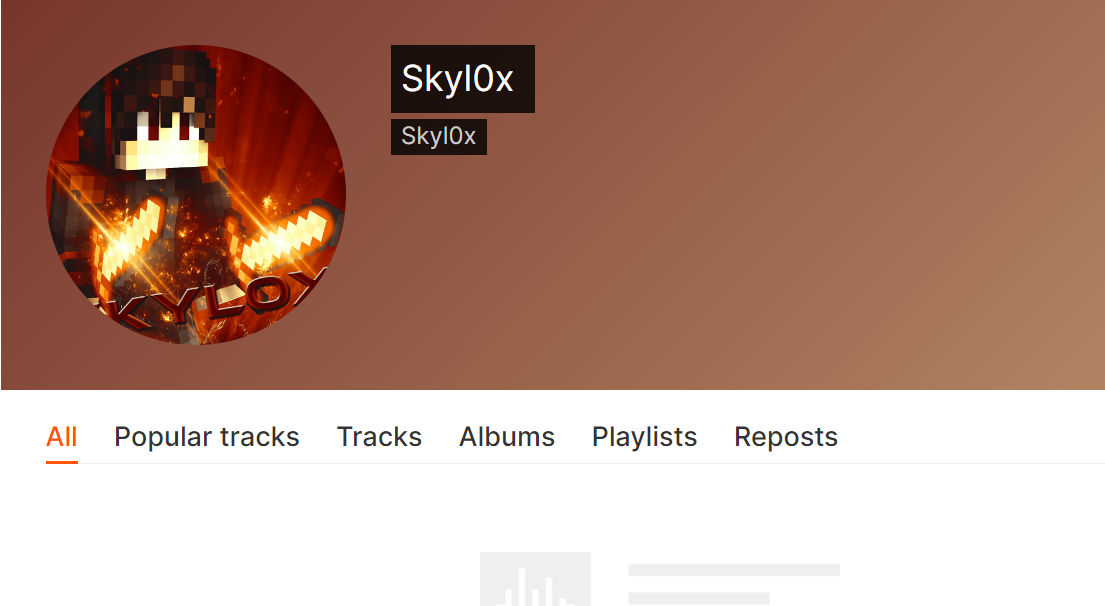
Task: Click the shorter grey loading subtitle bar
Action: click(x=698, y=598)
